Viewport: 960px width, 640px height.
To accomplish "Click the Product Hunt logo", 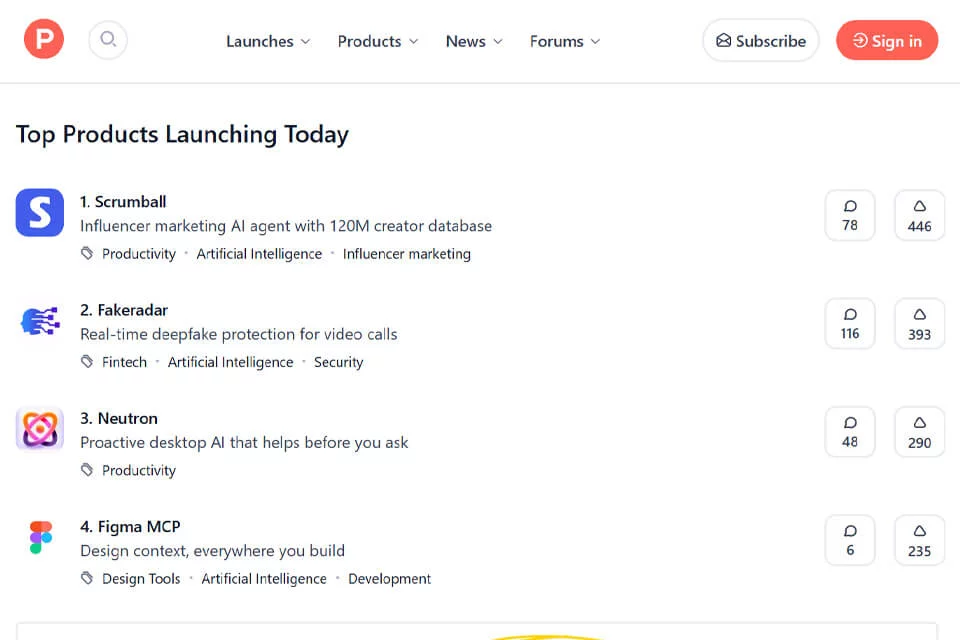I will pos(43,39).
